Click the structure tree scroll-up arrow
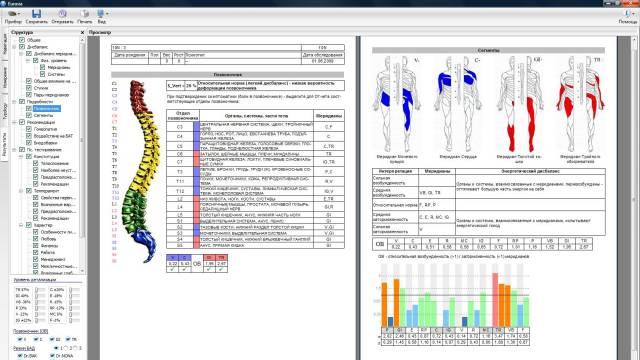The height and width of the screenshot is (360, 640). point(82,40)
